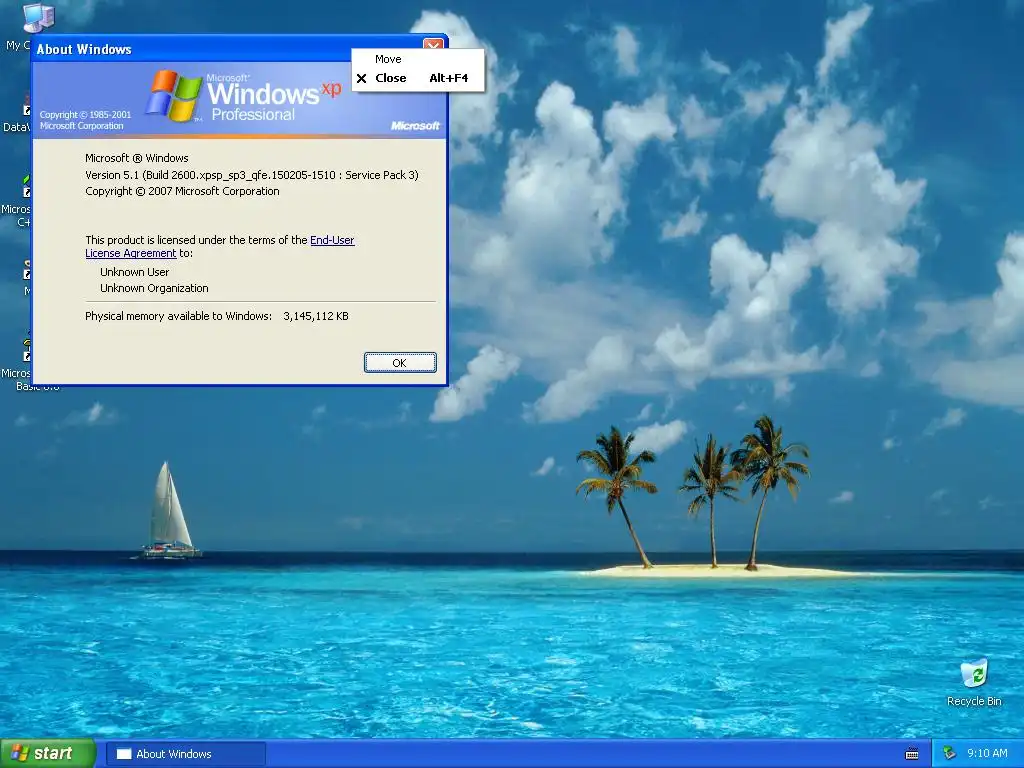Viewport: 1024px width, 768px height.
Task: Click the "Microsoft ® Windows" text line
Action: pos(136,158)
